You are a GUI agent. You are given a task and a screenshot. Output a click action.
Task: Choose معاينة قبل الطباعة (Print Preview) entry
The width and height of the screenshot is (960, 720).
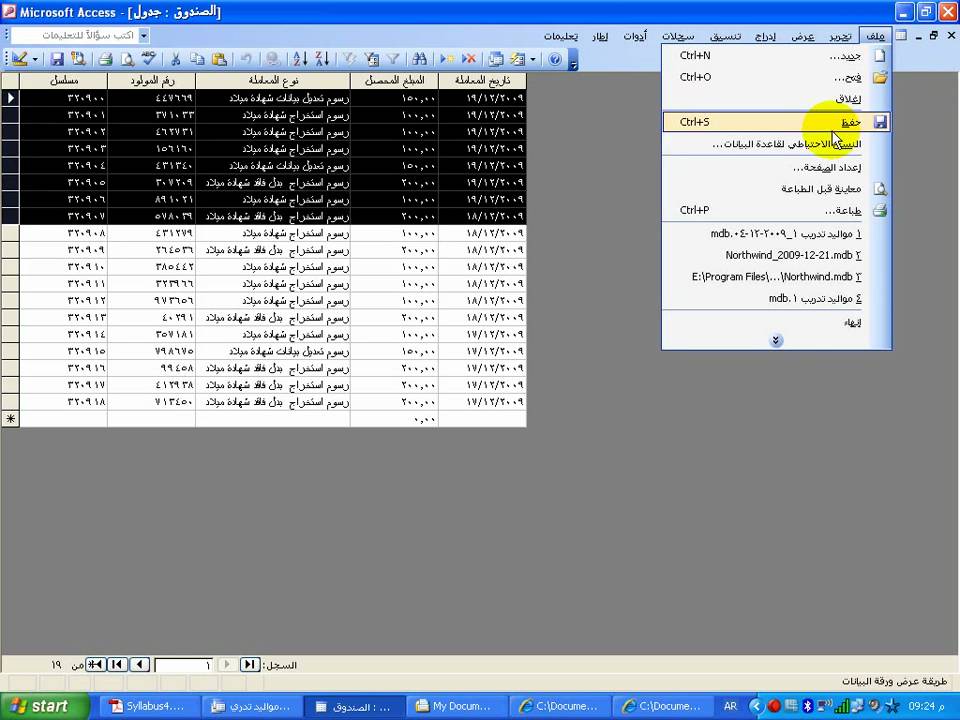776,189
